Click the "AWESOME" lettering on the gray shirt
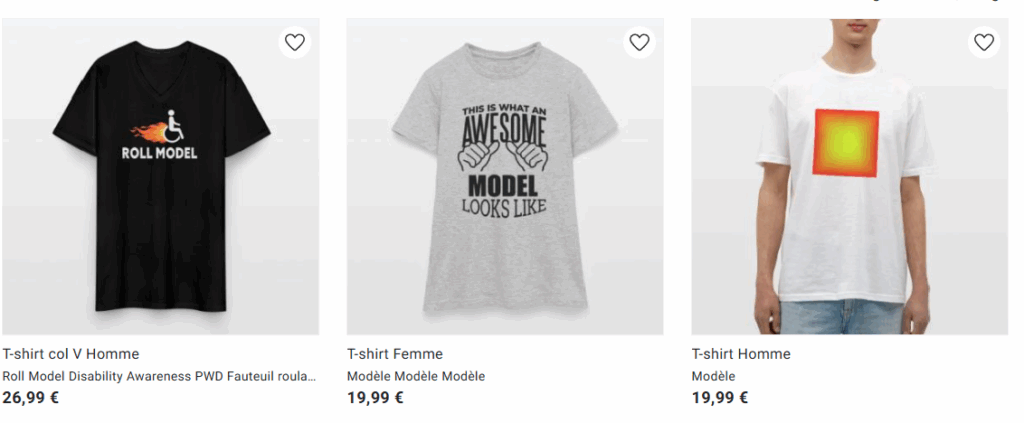 point(504,131)
